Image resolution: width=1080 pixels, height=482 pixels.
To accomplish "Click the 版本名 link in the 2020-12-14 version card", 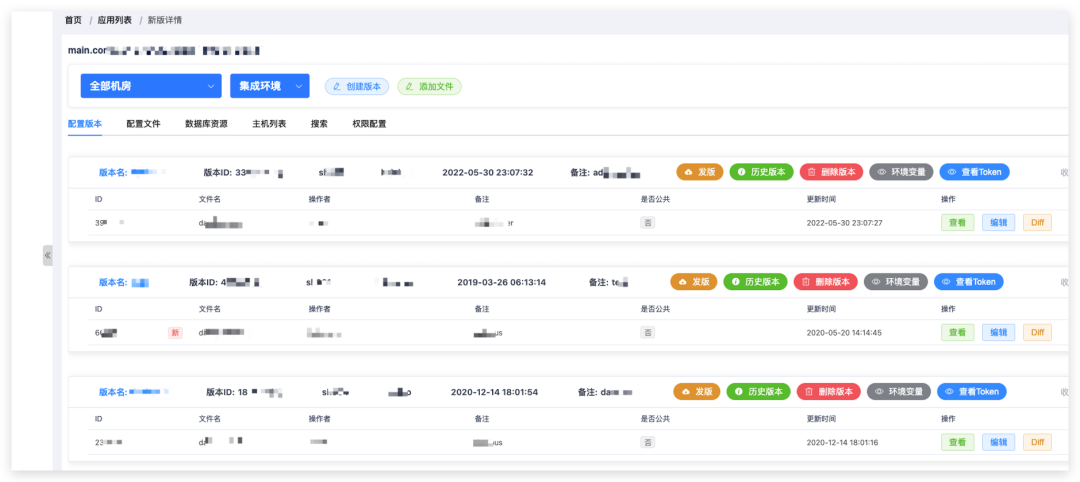I will click(x=134, y=392).
